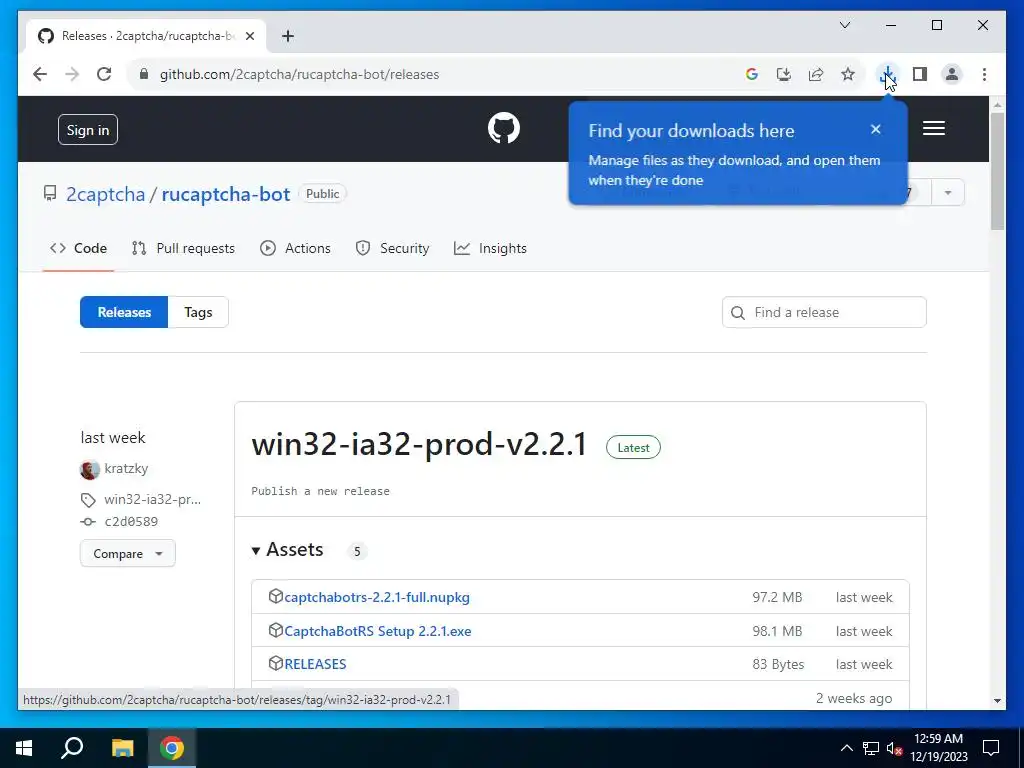Open commit c2d0589
Image resolution: width=1024 pixels, height=768 pixels.
(x=131, y=522)
